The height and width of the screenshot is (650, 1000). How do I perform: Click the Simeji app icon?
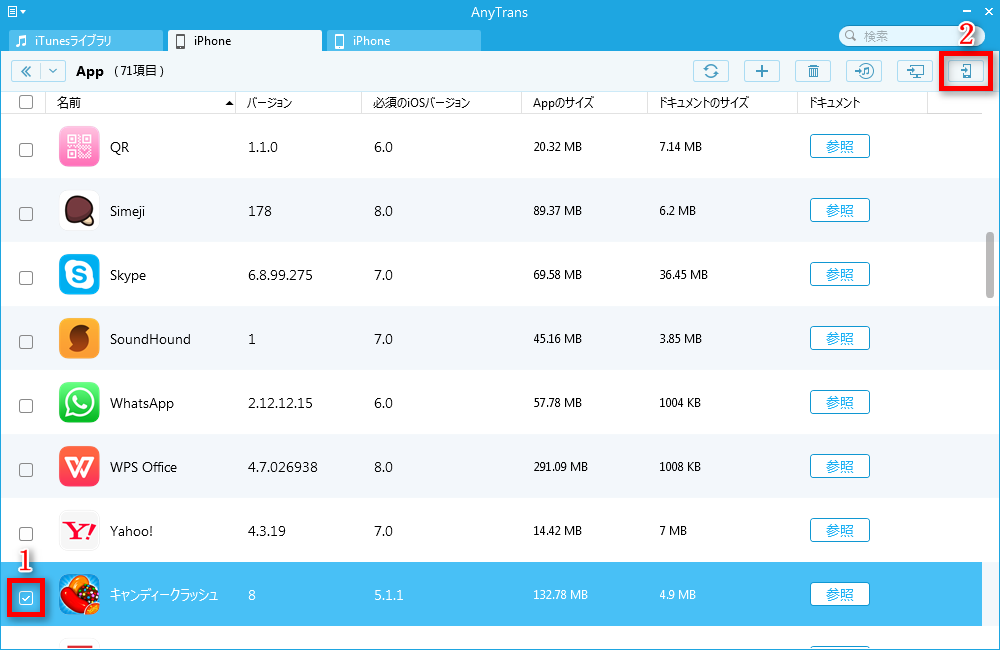(x=79, y=211)
